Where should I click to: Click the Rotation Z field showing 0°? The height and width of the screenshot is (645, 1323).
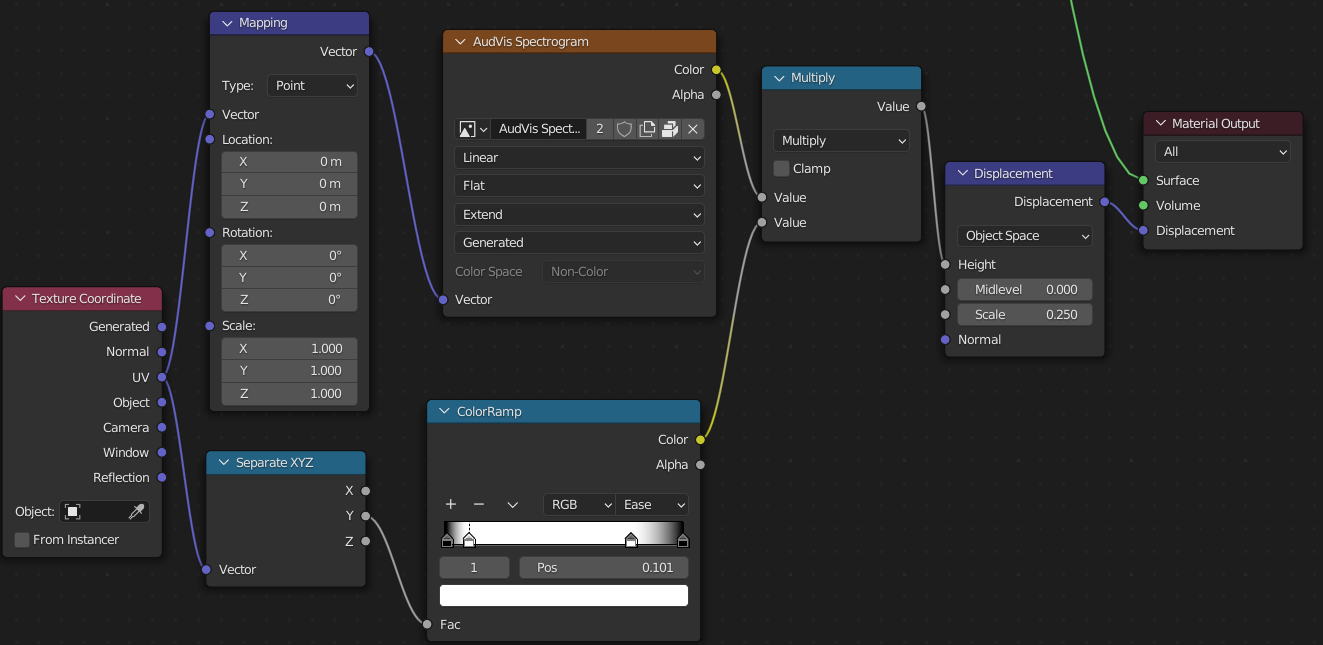(289, 300)
